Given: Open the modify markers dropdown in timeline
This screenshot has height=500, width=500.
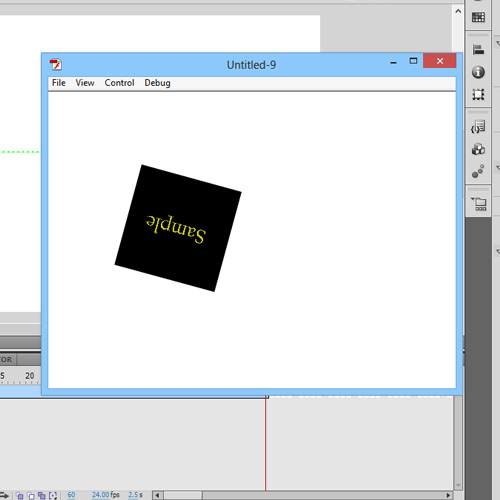Looking at the screenshot, I should (53, 496).
